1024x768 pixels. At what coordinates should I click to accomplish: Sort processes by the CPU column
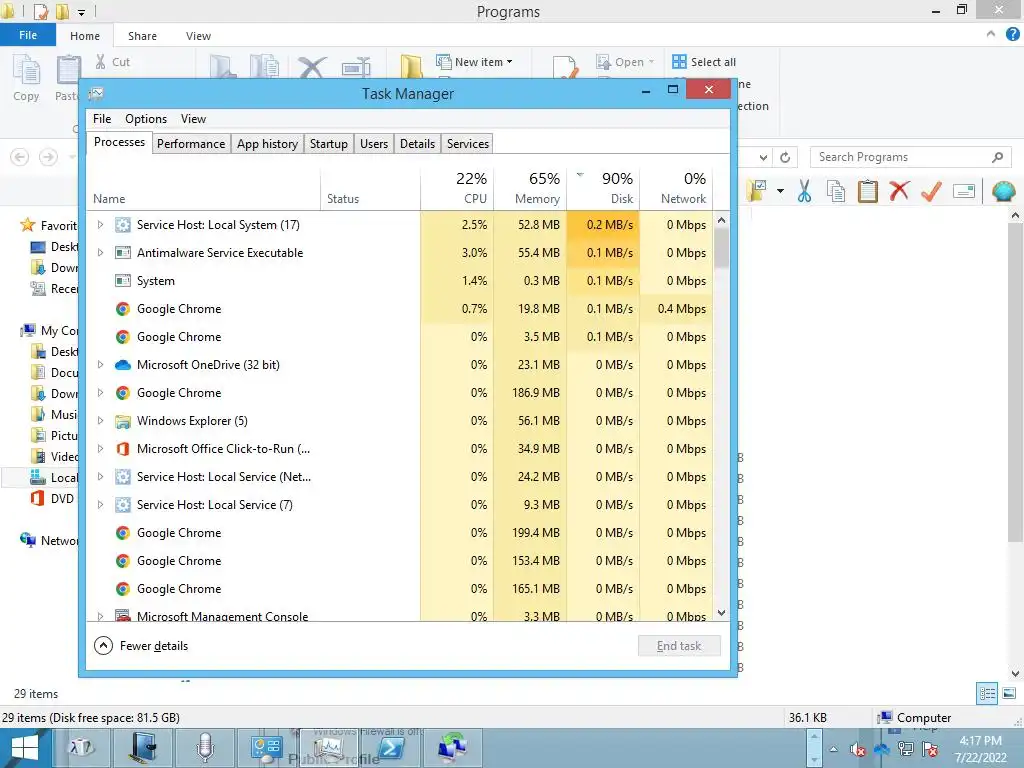point(457,189)
